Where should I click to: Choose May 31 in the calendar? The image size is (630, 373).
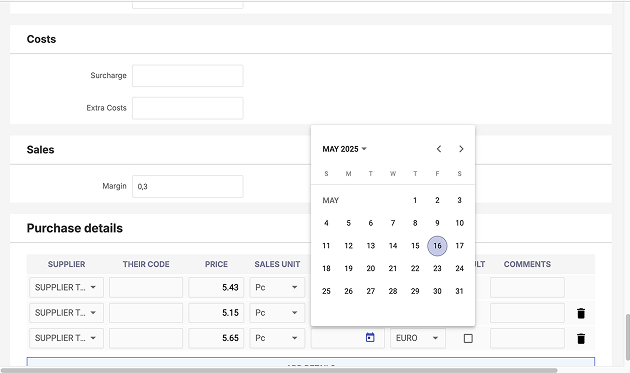(x=459, y=291)
